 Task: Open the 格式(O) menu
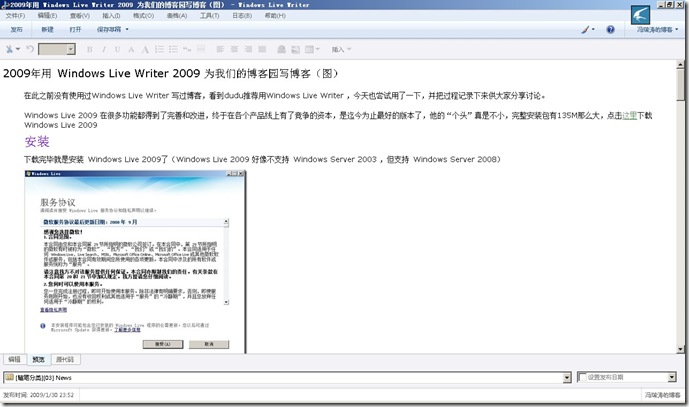(143, 15)
